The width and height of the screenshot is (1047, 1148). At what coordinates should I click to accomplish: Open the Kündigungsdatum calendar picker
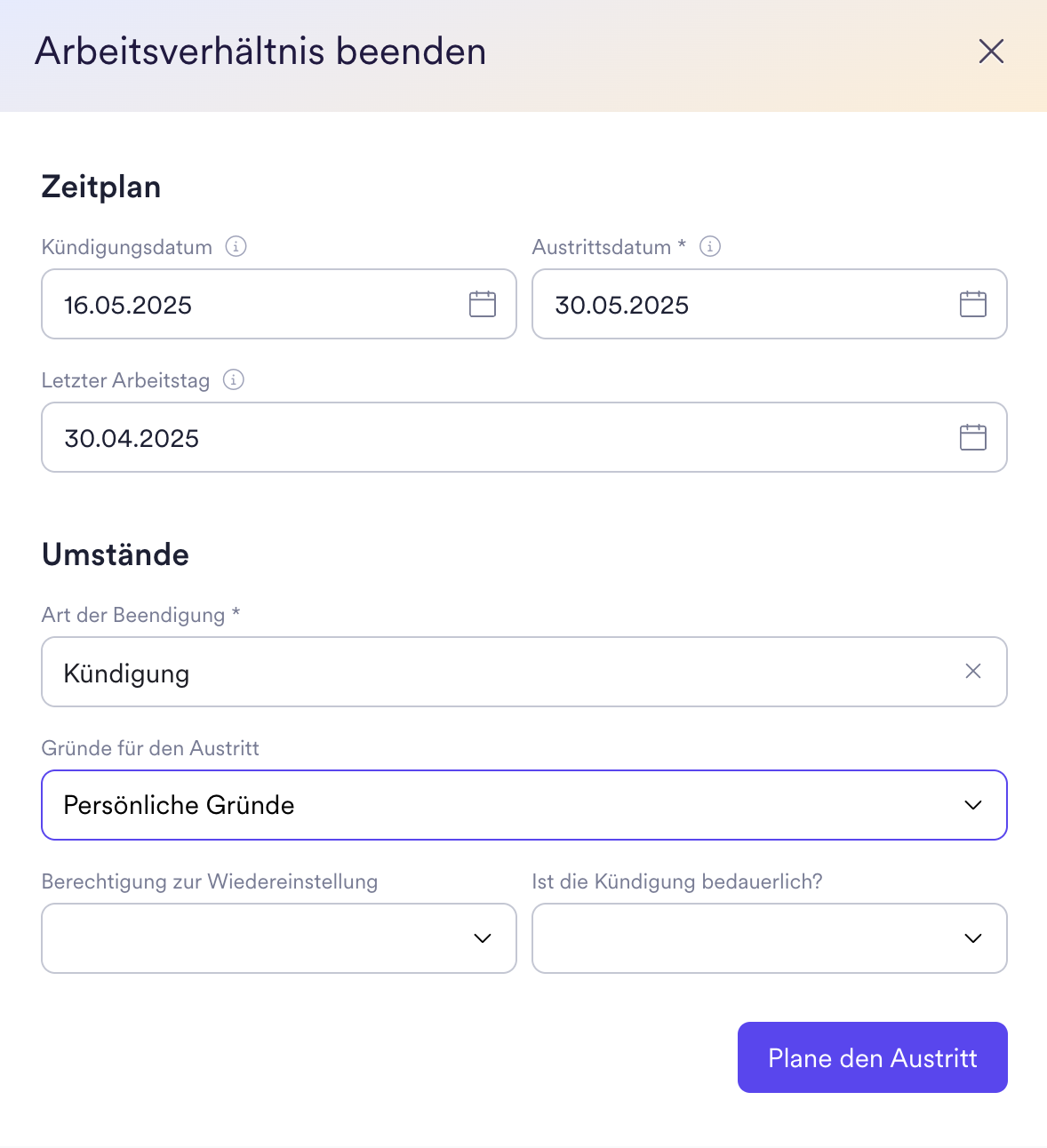click(482, 304)
